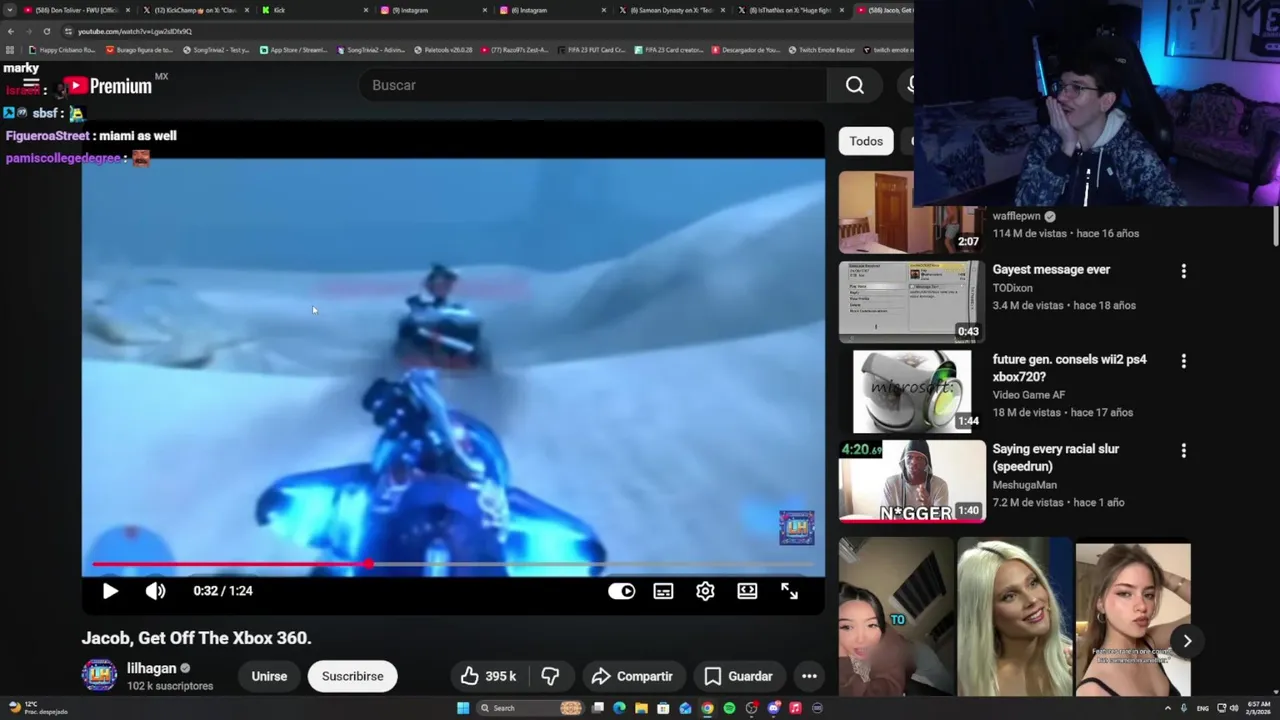1280x720 pixels.
Task: Open the Happy Cristiano Ro... bookmark
Action: (x=62, y=50)
